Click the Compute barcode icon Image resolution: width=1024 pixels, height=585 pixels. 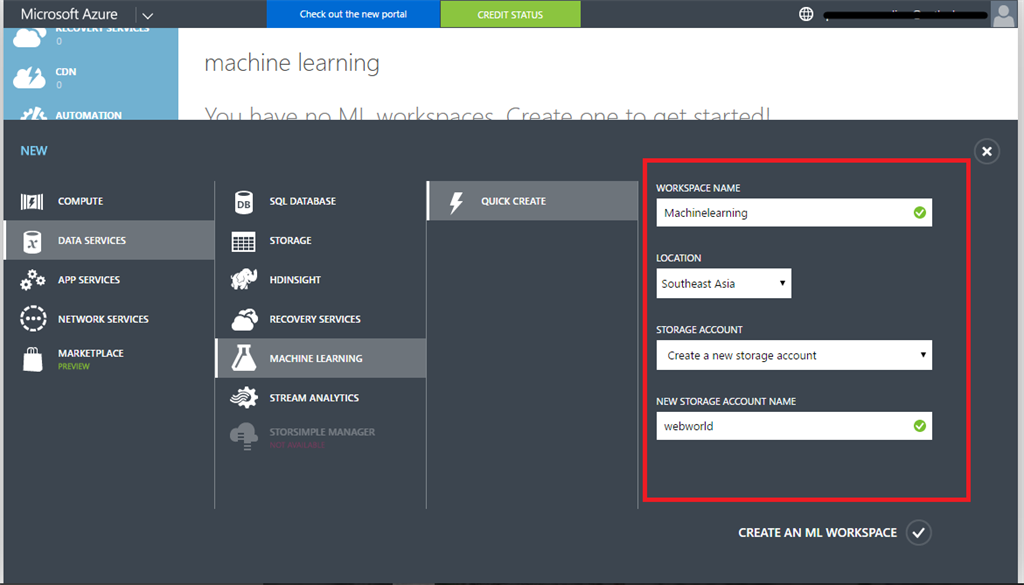(x=32, y=202)
